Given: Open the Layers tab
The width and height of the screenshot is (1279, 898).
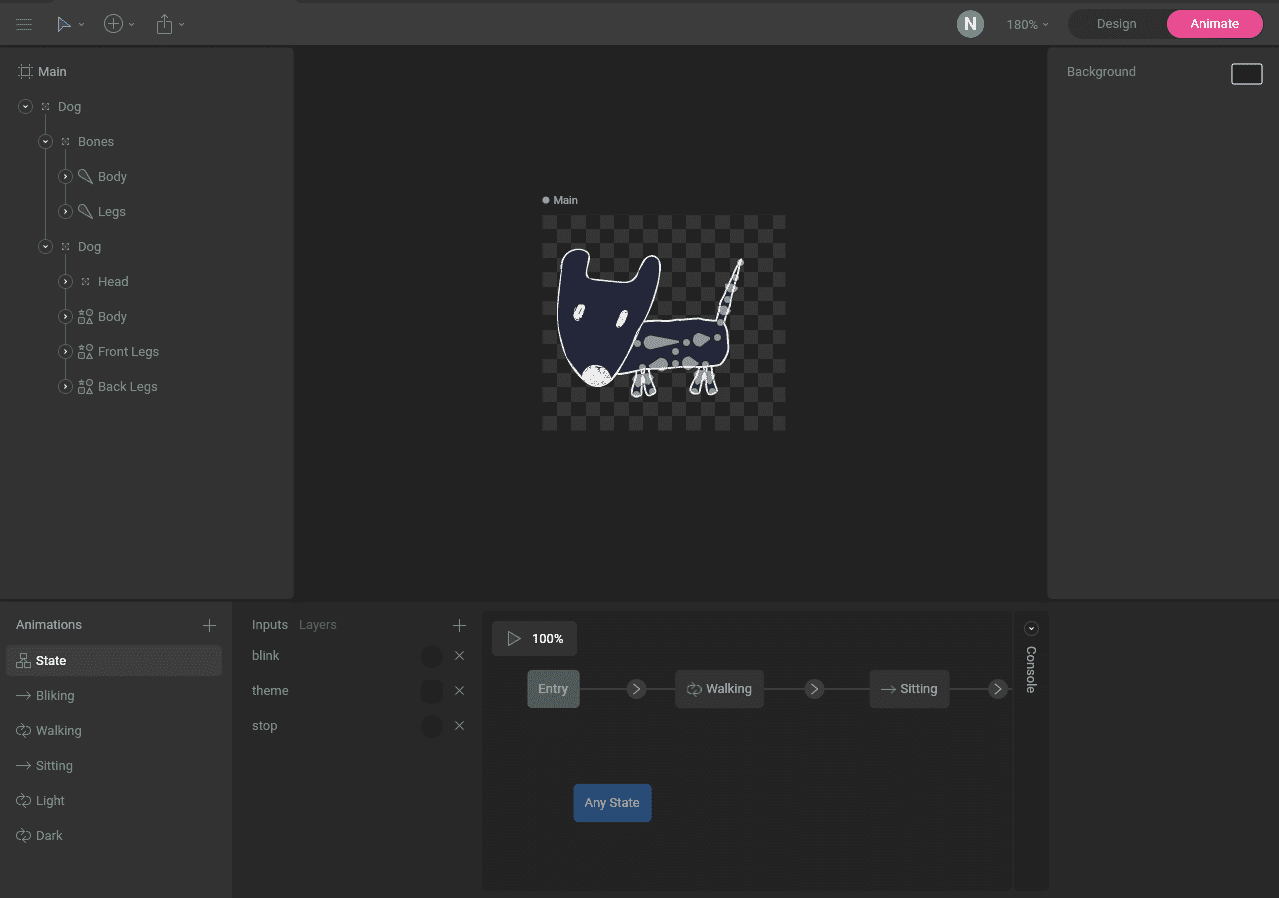Looking at the screenshot, I should tap(318, 625).
